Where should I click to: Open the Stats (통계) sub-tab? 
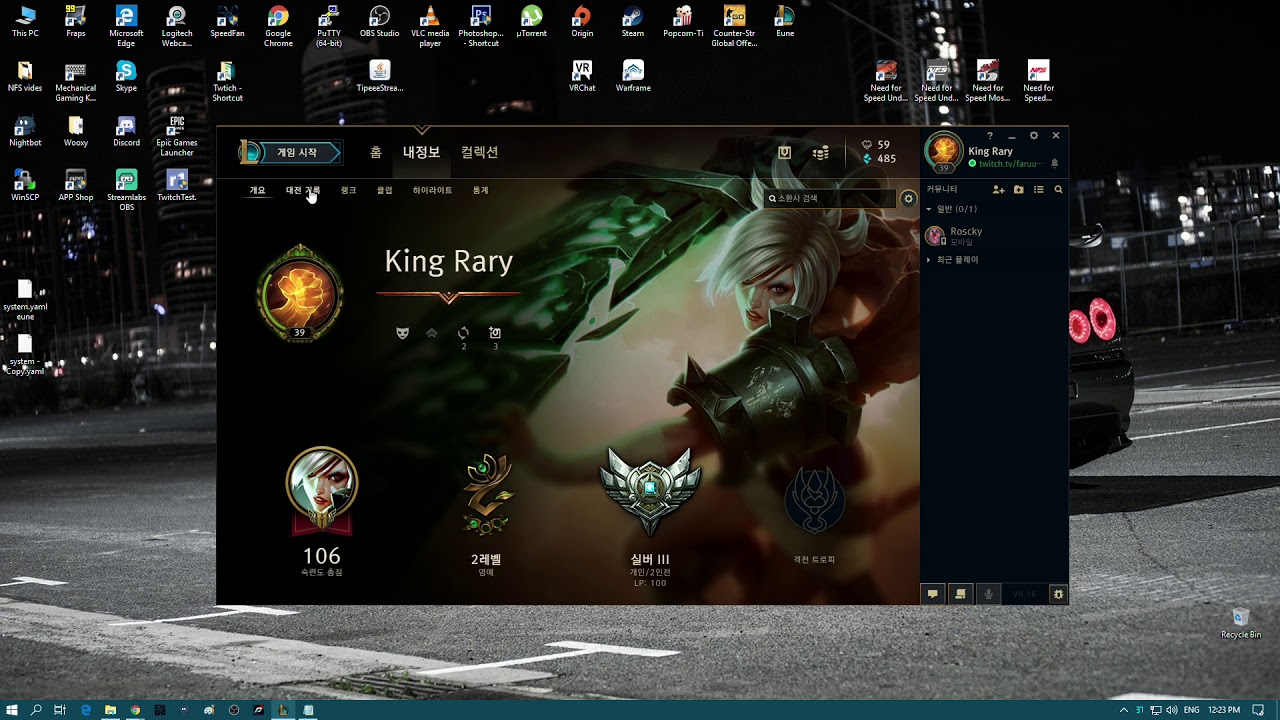pos(480,190)
